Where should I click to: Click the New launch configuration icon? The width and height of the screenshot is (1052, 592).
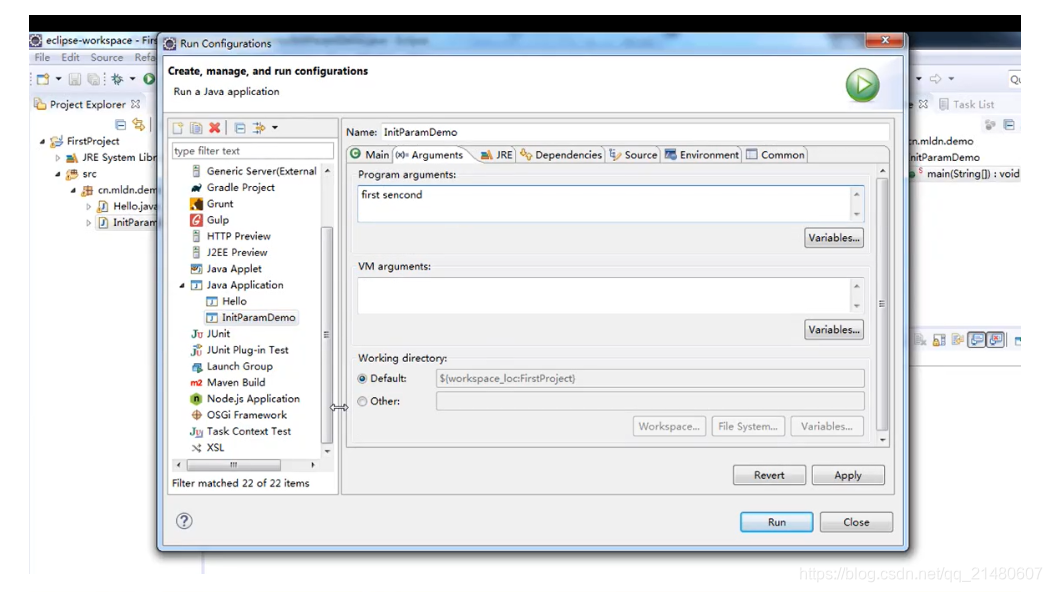(178, 128)
